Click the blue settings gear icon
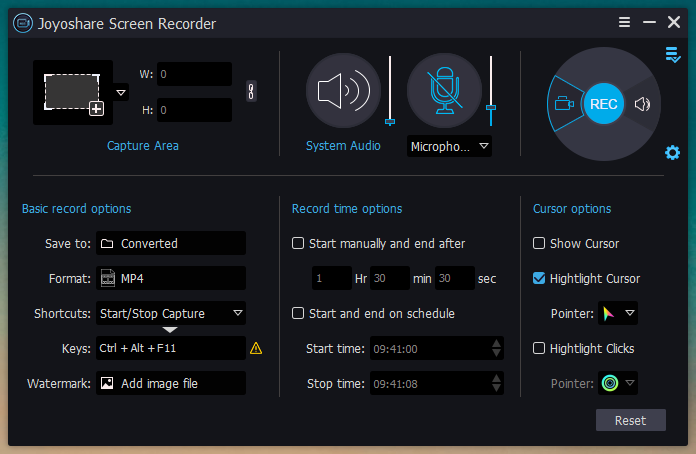Screen dimensions: 696x454 tap(672, 153)
